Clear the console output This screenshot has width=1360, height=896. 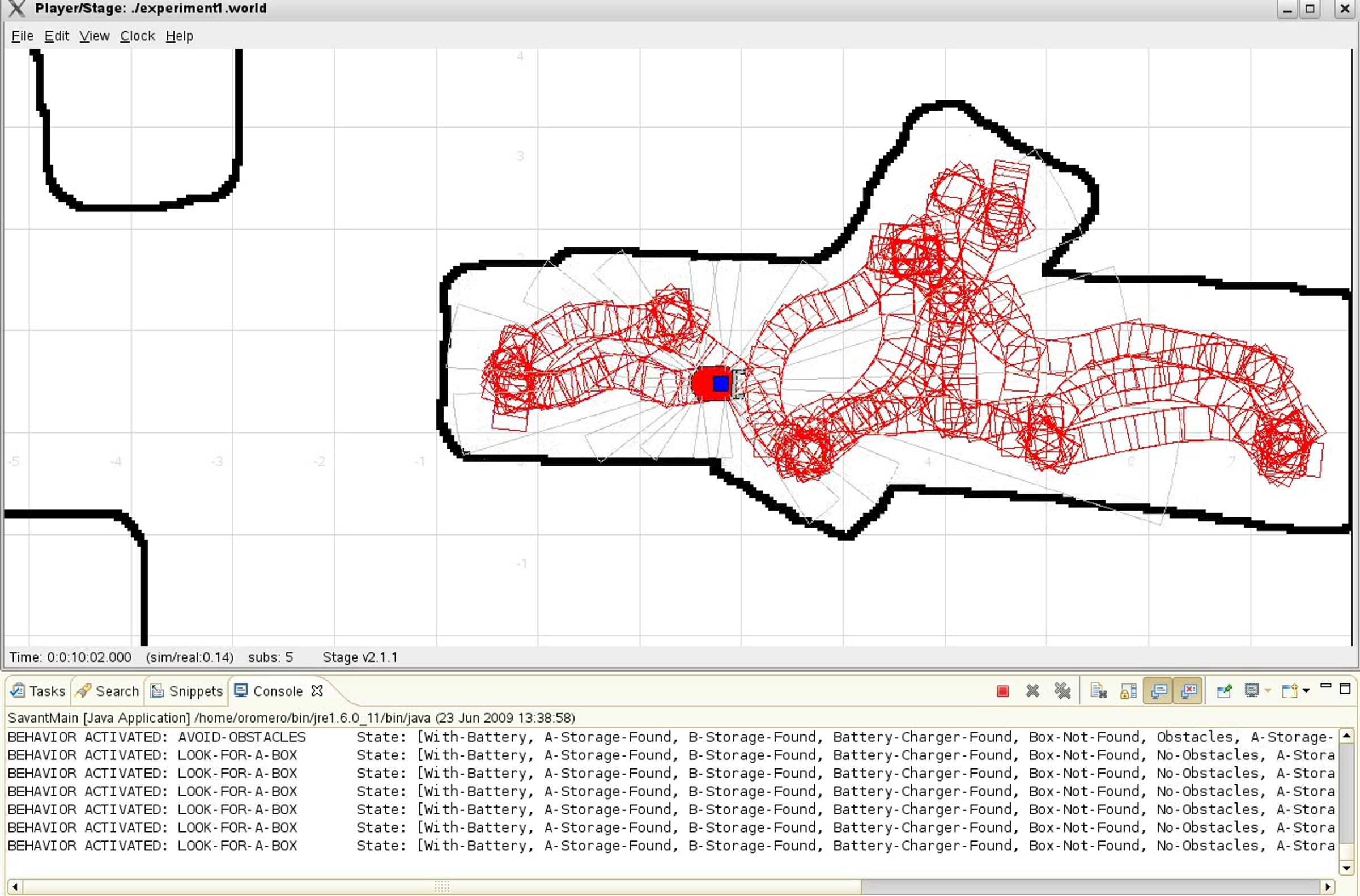coord(1098,691)
